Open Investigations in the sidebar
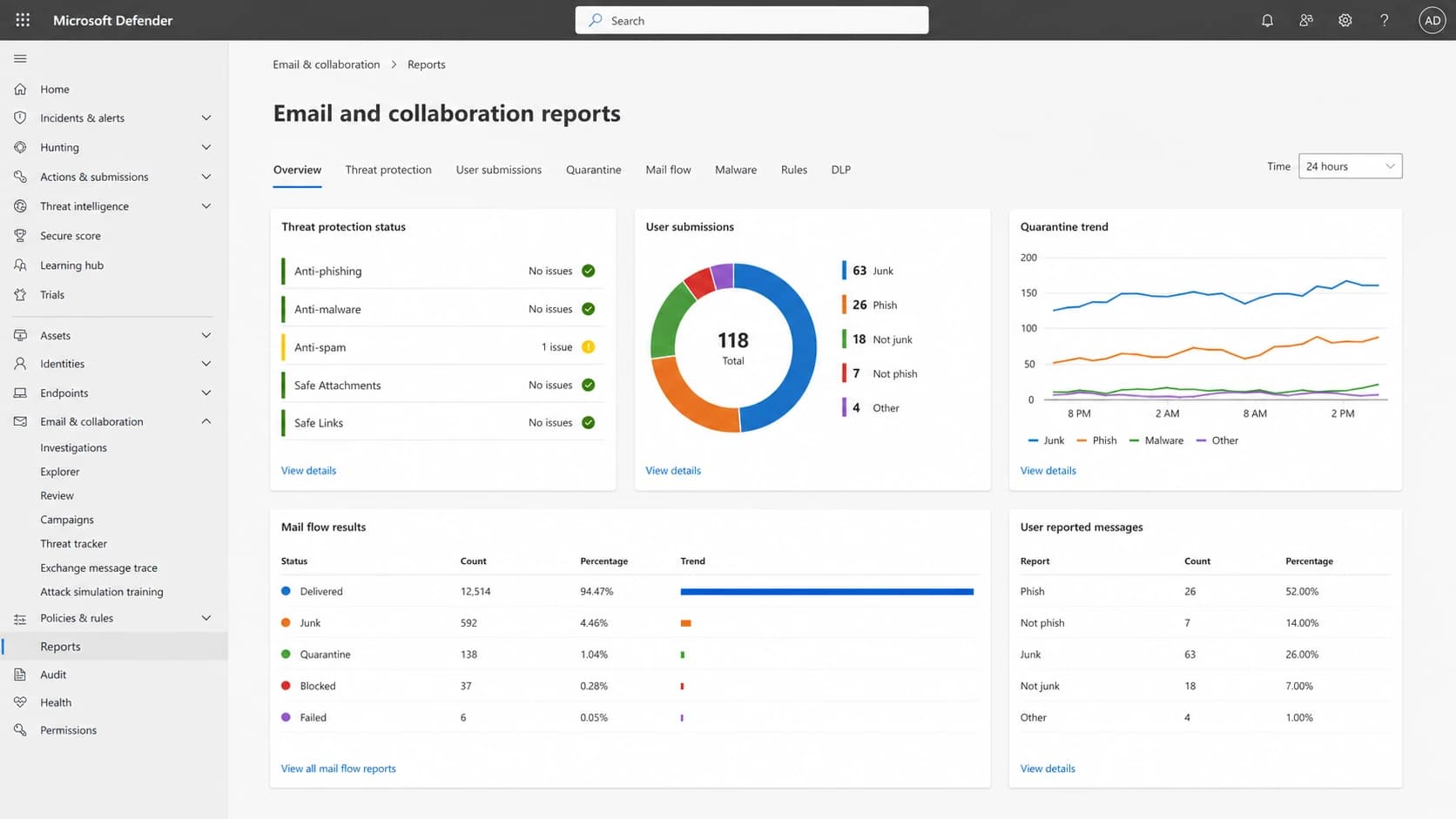The image size is (1456, 819). coord(73,447)
